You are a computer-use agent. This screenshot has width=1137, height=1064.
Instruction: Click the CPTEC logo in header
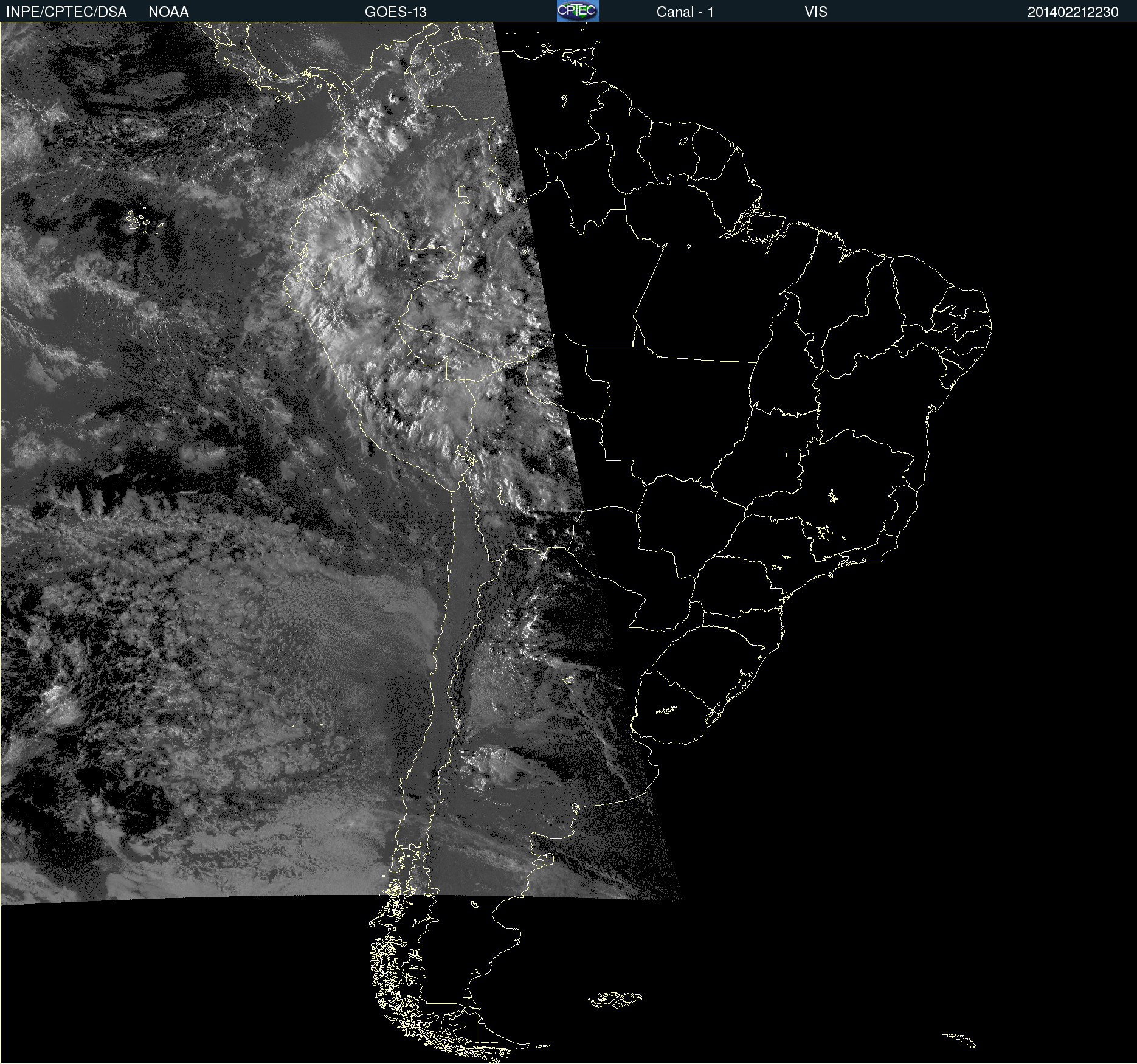(x=578, y=11)
